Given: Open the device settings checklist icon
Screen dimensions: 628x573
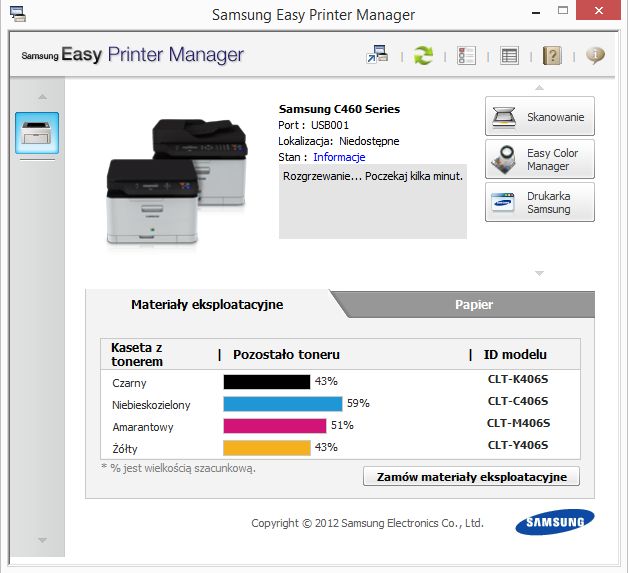Looking at the screenshot, I should click(x=467, y=55).
